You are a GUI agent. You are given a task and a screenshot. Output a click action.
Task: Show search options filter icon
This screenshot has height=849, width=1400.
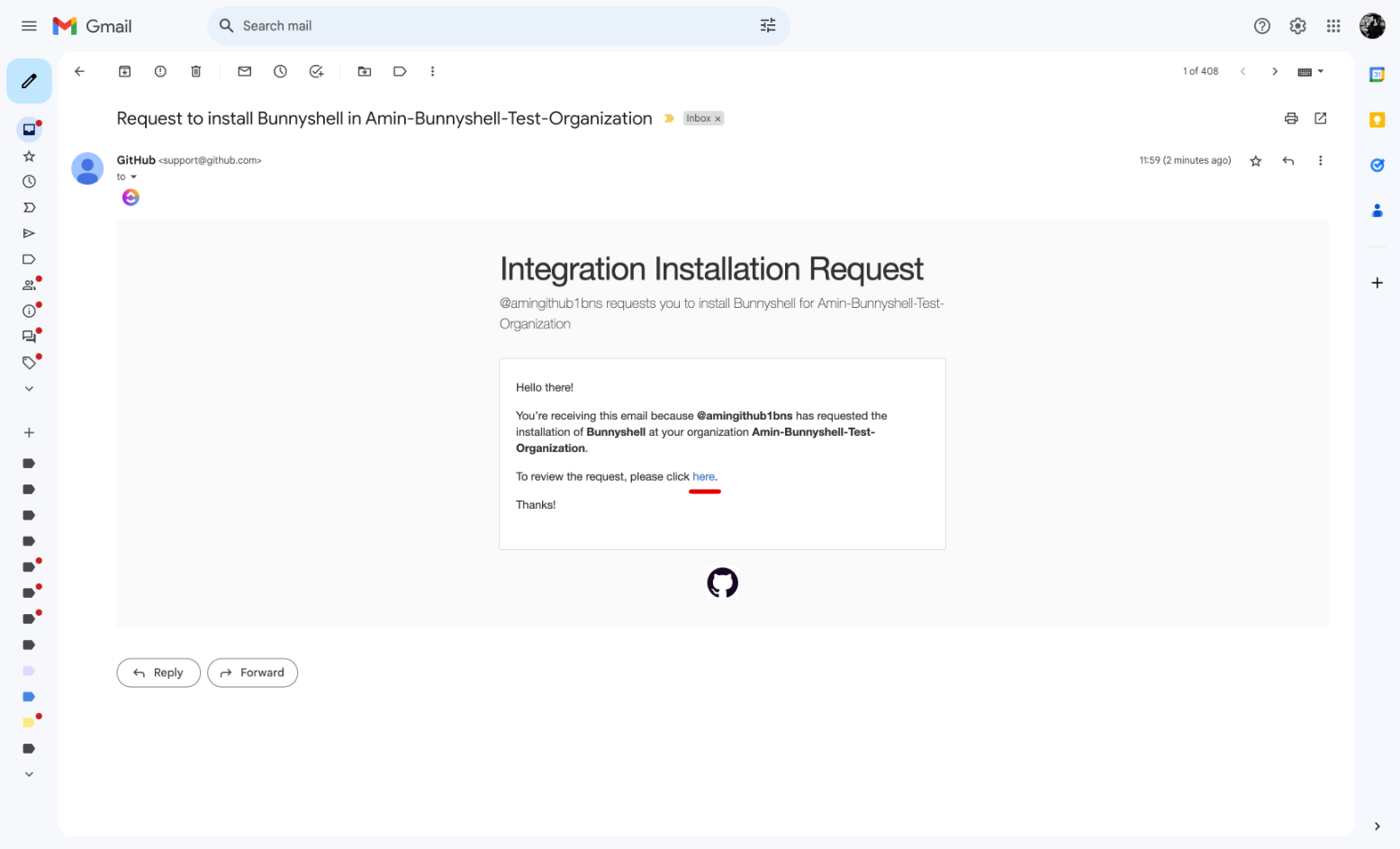coord(768,26)
